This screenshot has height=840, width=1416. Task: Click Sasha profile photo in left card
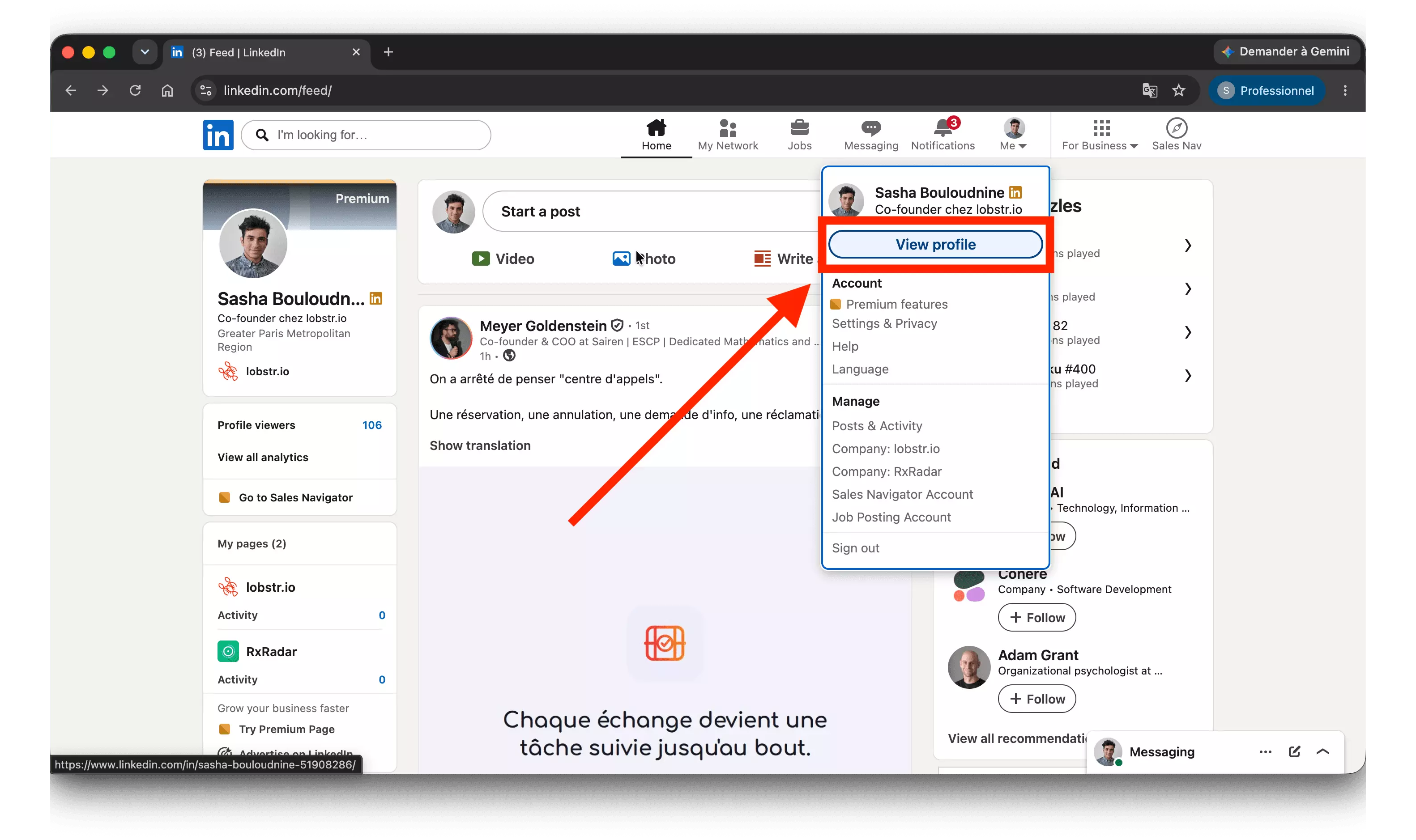point(253,244)
